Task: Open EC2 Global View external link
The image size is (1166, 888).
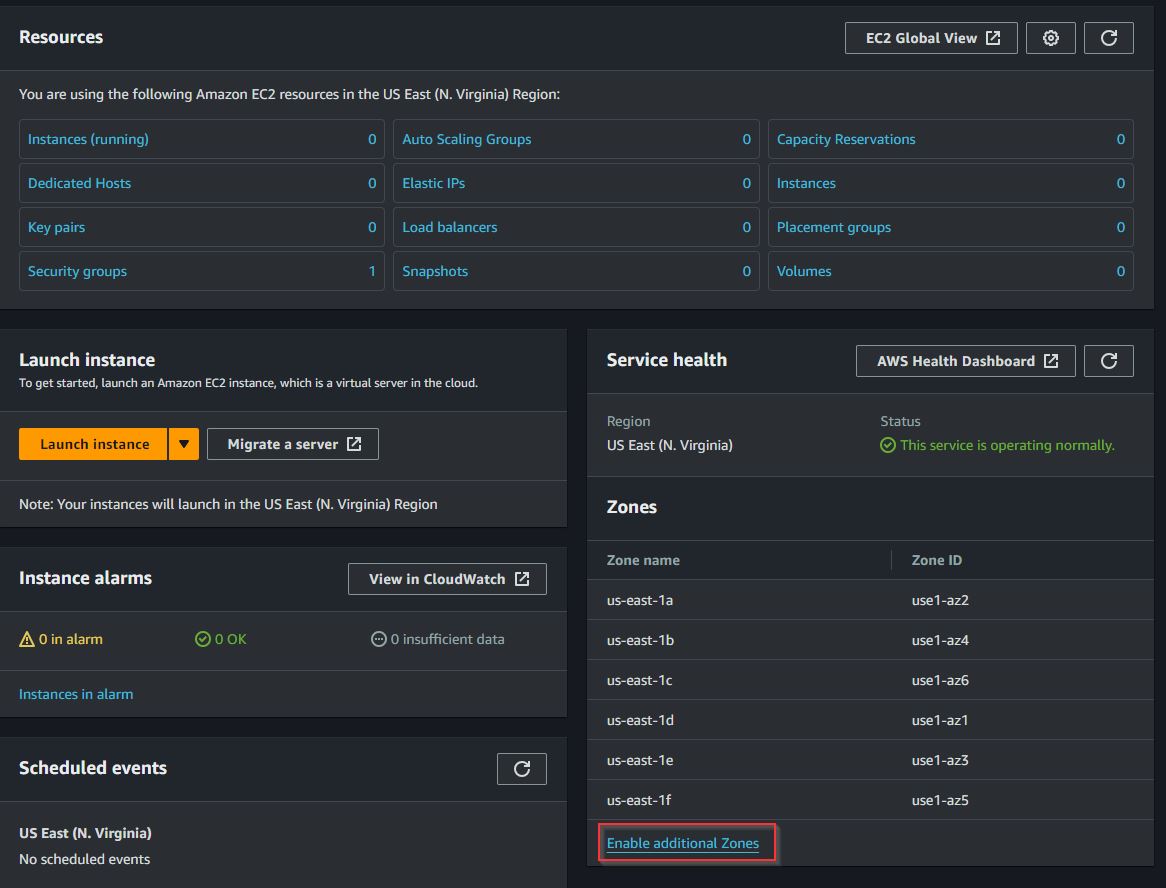Action: point(931,38)
